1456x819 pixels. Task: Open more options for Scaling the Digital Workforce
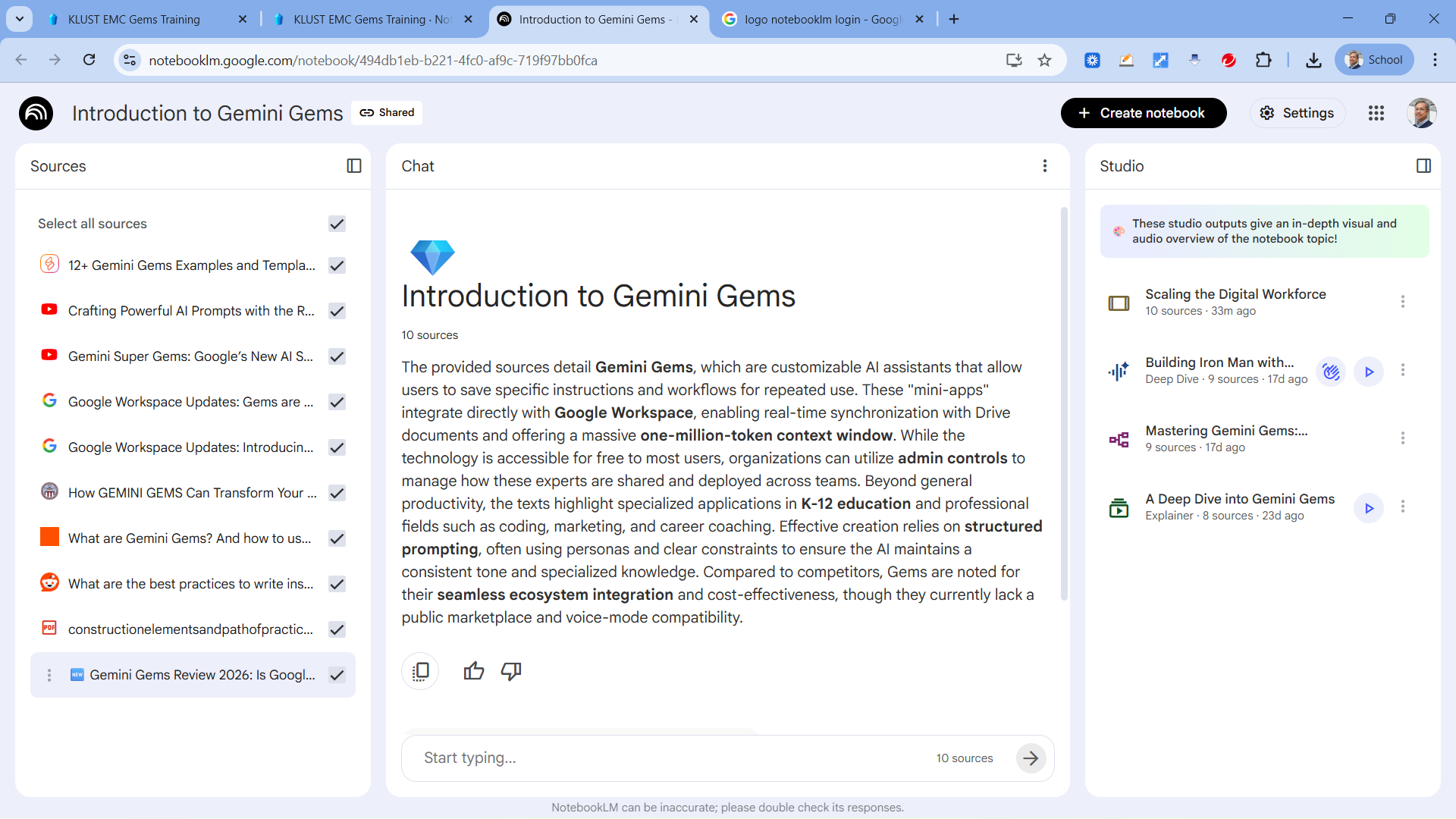pos(1403,302)
